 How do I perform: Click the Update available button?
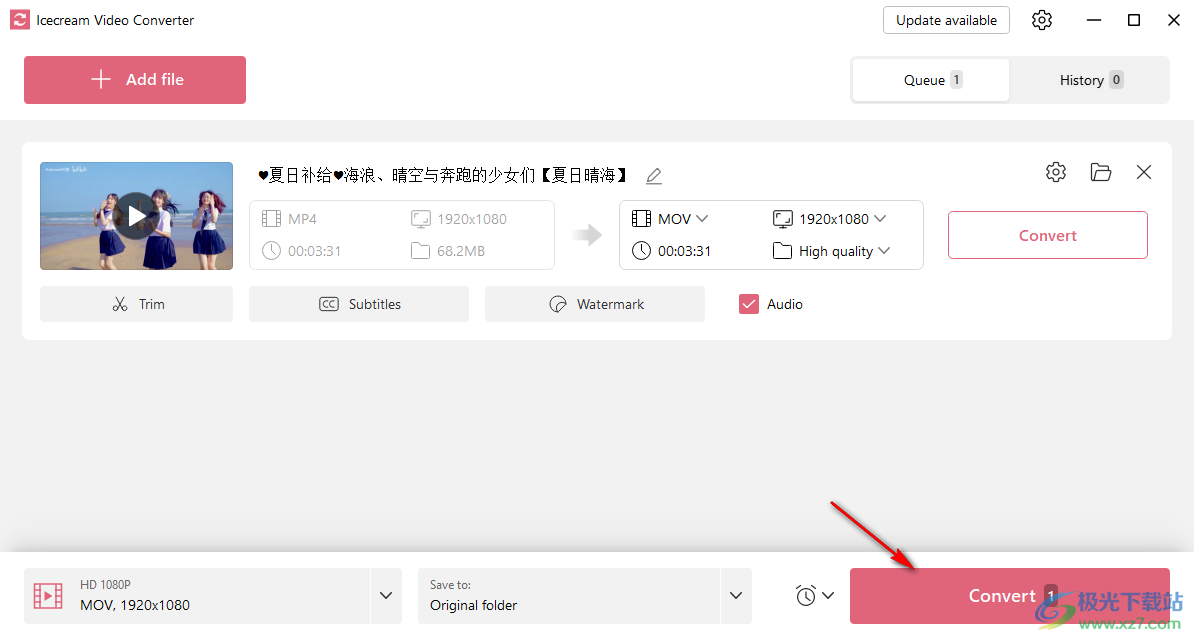pyautogui.click(x=947, y=20)
